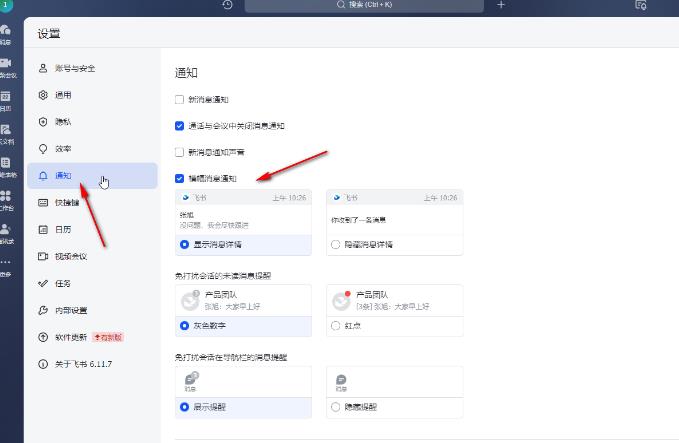The height and width of the screenshot is (443, 679).
Task: Click the banner preview showing 张旭 message
Action: tap(243, 213)
